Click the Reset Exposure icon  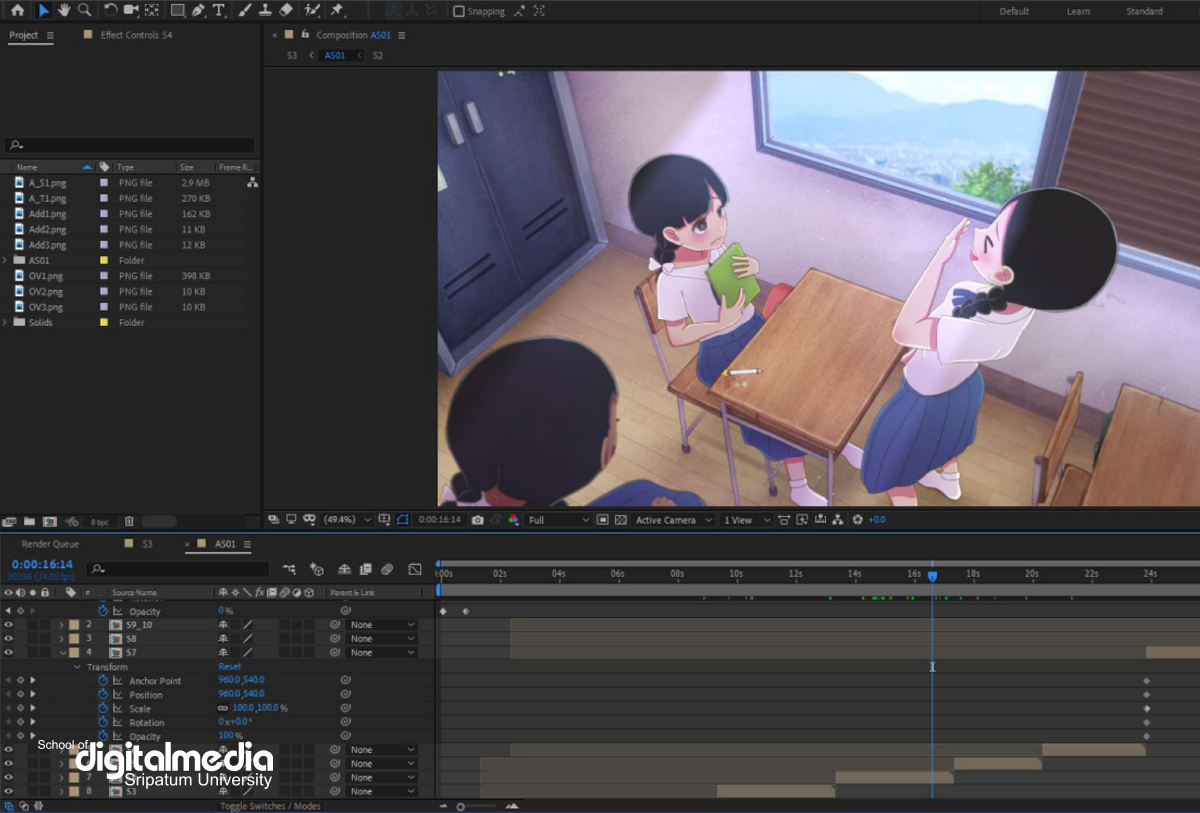point(858,520)
